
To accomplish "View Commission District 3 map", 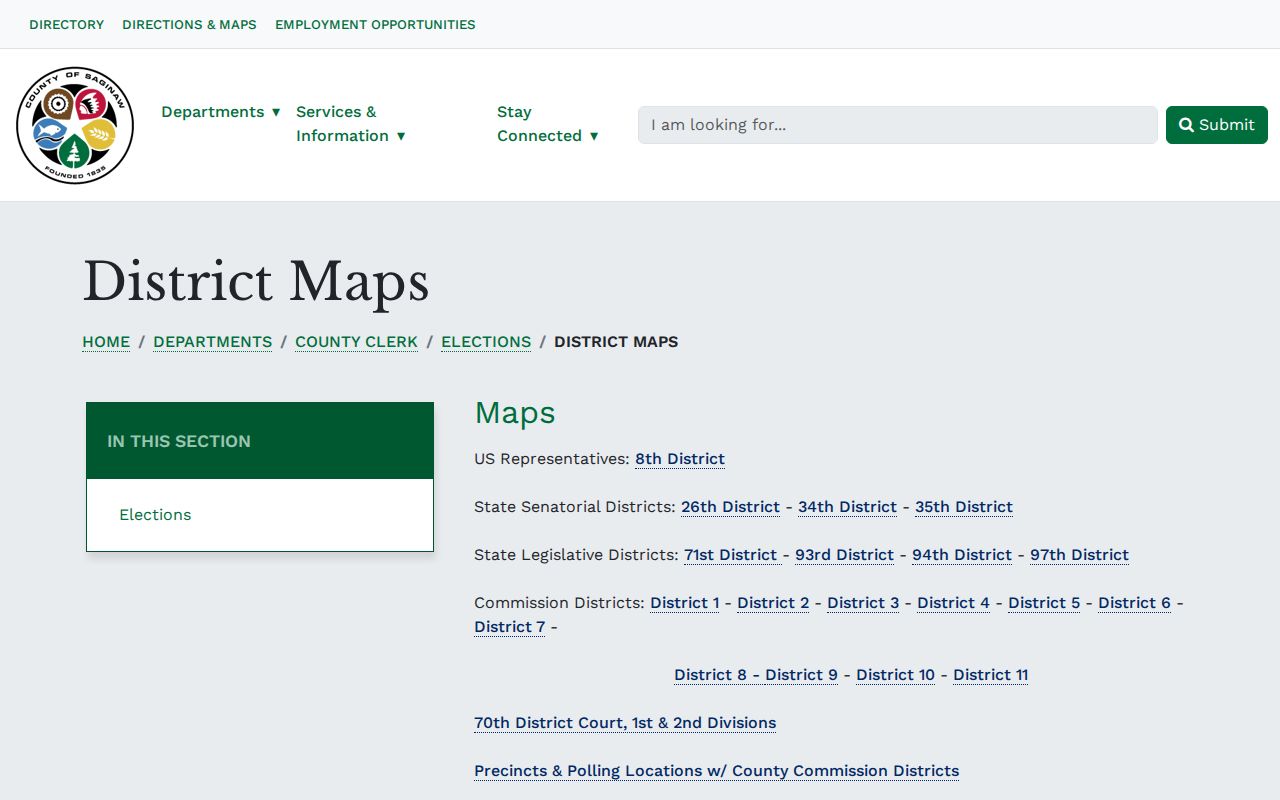I will [x=863, y=603].
